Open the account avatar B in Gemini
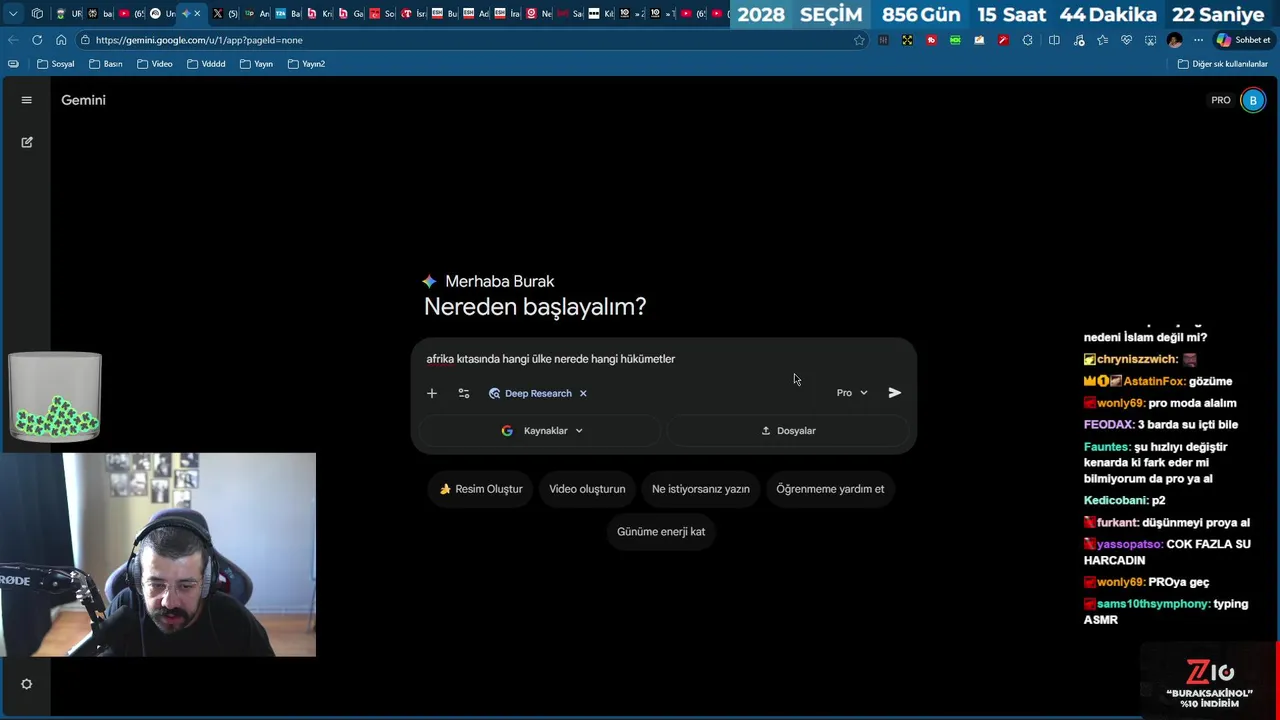 (1253, 100)
